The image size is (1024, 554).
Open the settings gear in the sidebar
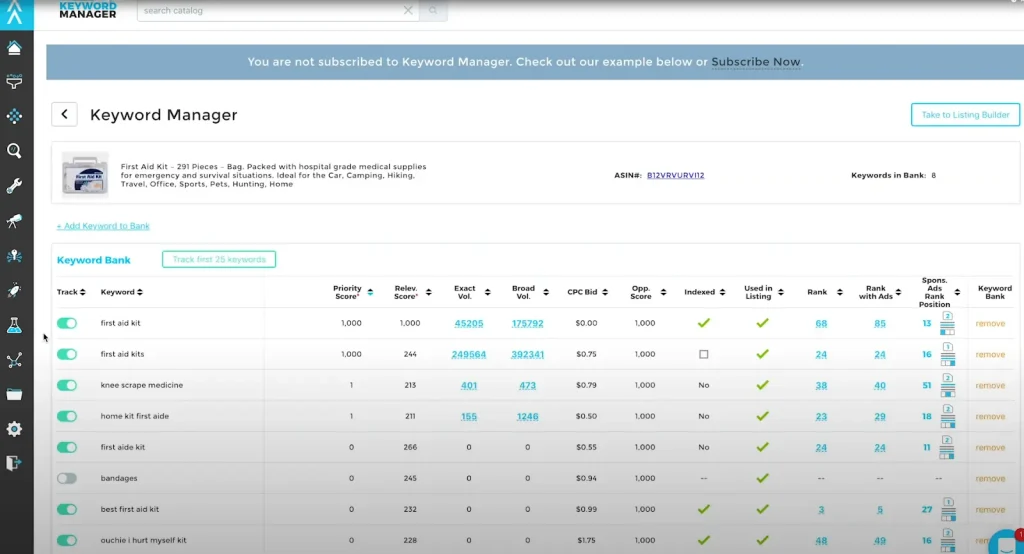(14, 429)
